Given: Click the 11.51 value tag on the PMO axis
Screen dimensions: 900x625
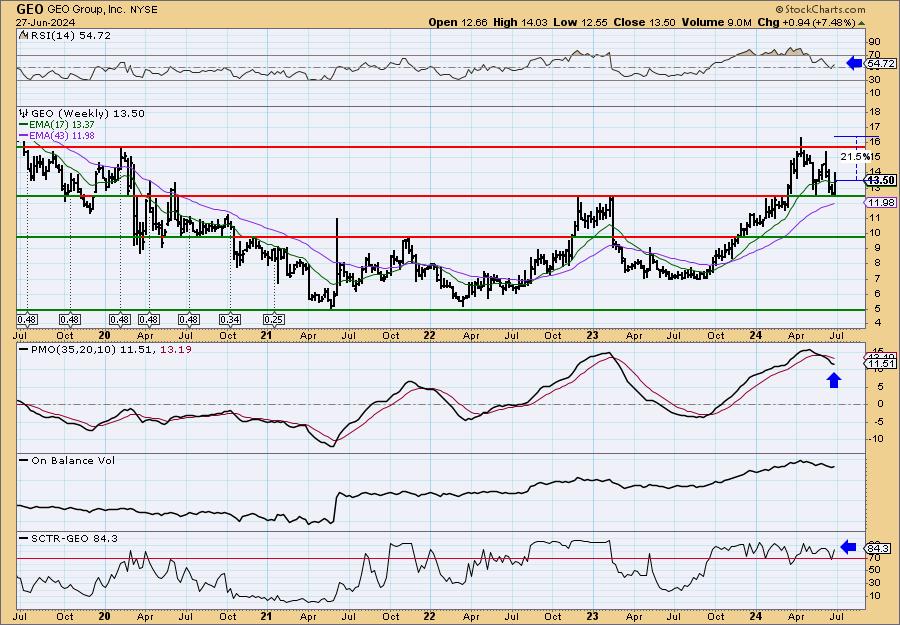Looking at the screenshot, I should tap(880, 364).
